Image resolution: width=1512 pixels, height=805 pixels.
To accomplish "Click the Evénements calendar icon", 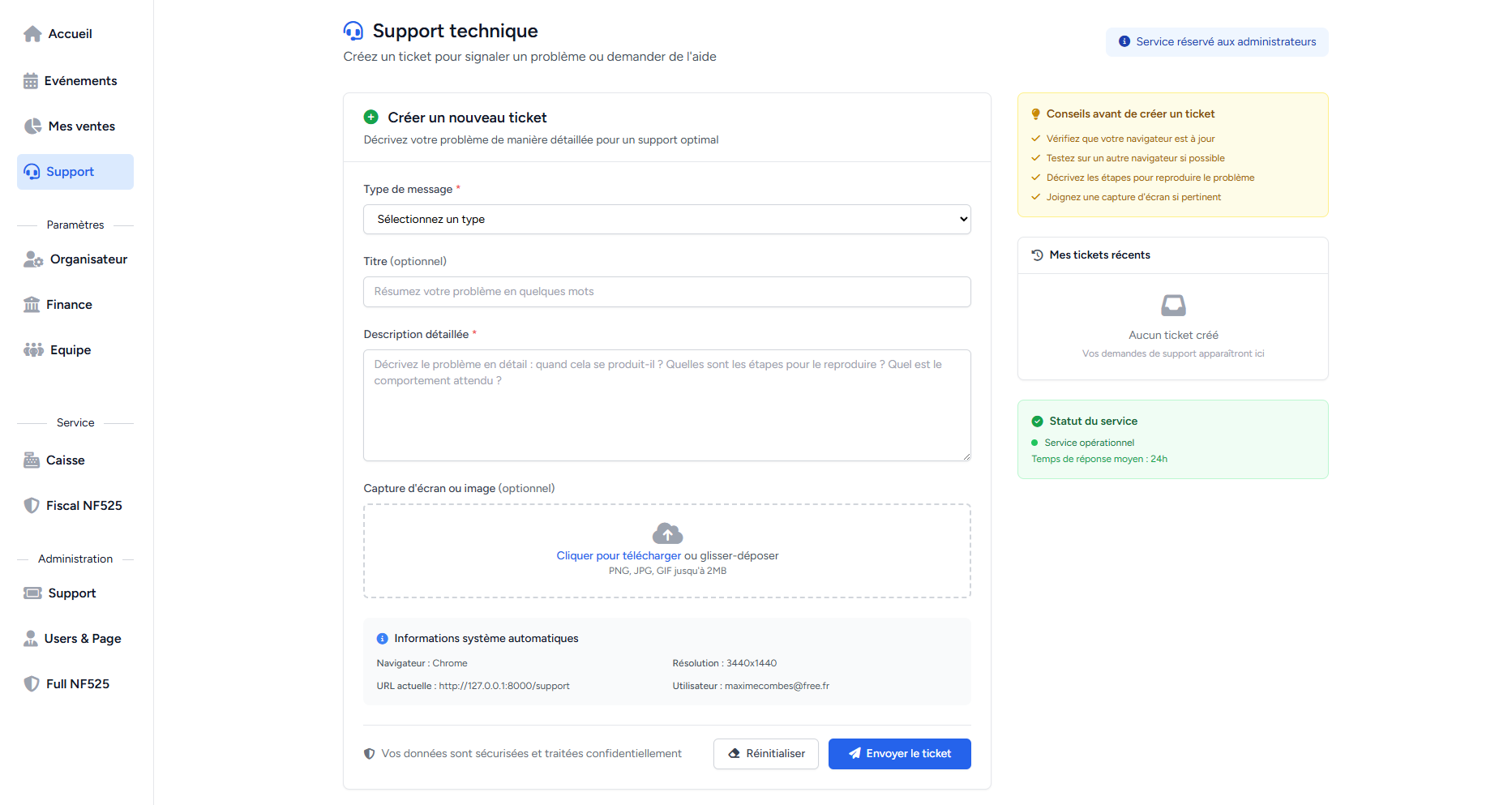I will [31, 81].
